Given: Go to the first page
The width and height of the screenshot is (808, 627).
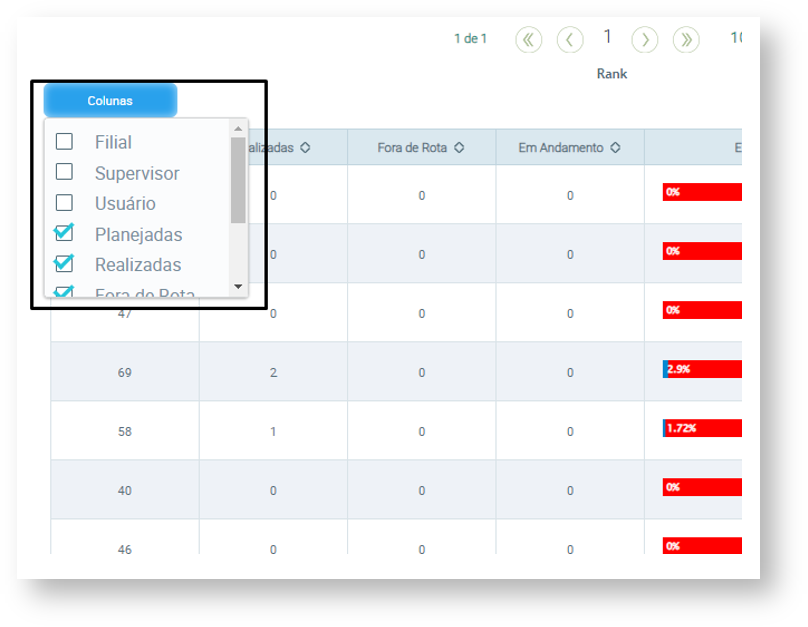Looking at the screenshot, I should pyautogui.click(x=528, y=39).
